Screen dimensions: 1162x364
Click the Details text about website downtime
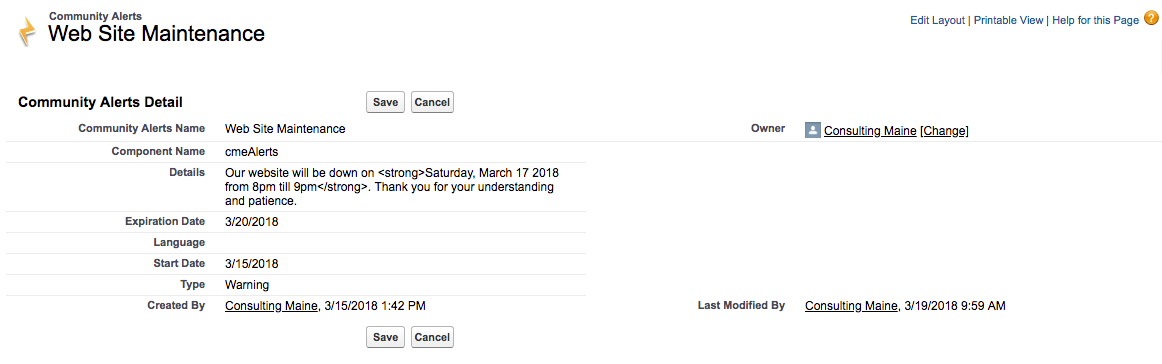(x=396, y=186)
